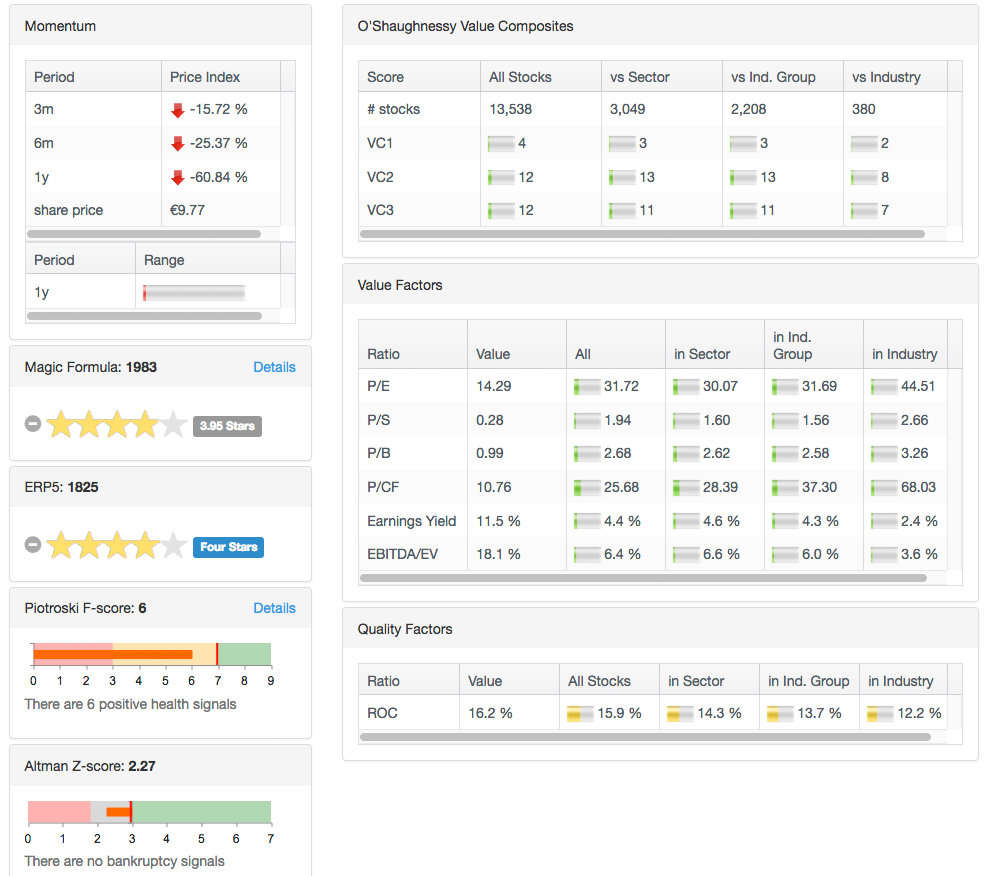Screen dimensions: 985x876
Task: Click the yellow ROC bar under All Stocks
Action: [580, 713]
